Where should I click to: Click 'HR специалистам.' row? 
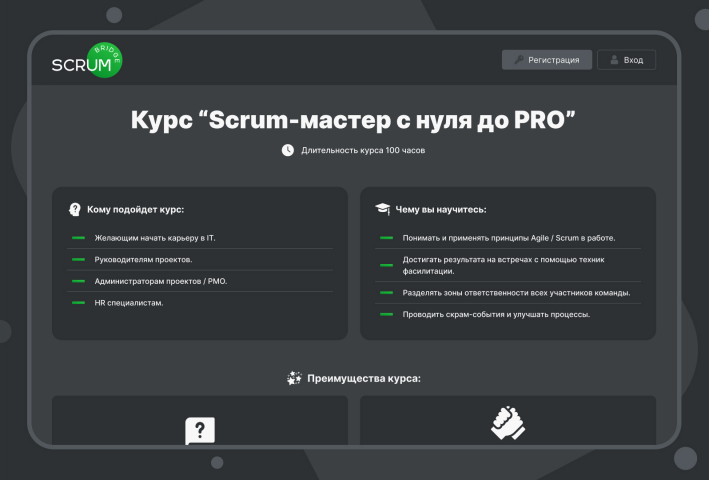[x=200, y=303]
